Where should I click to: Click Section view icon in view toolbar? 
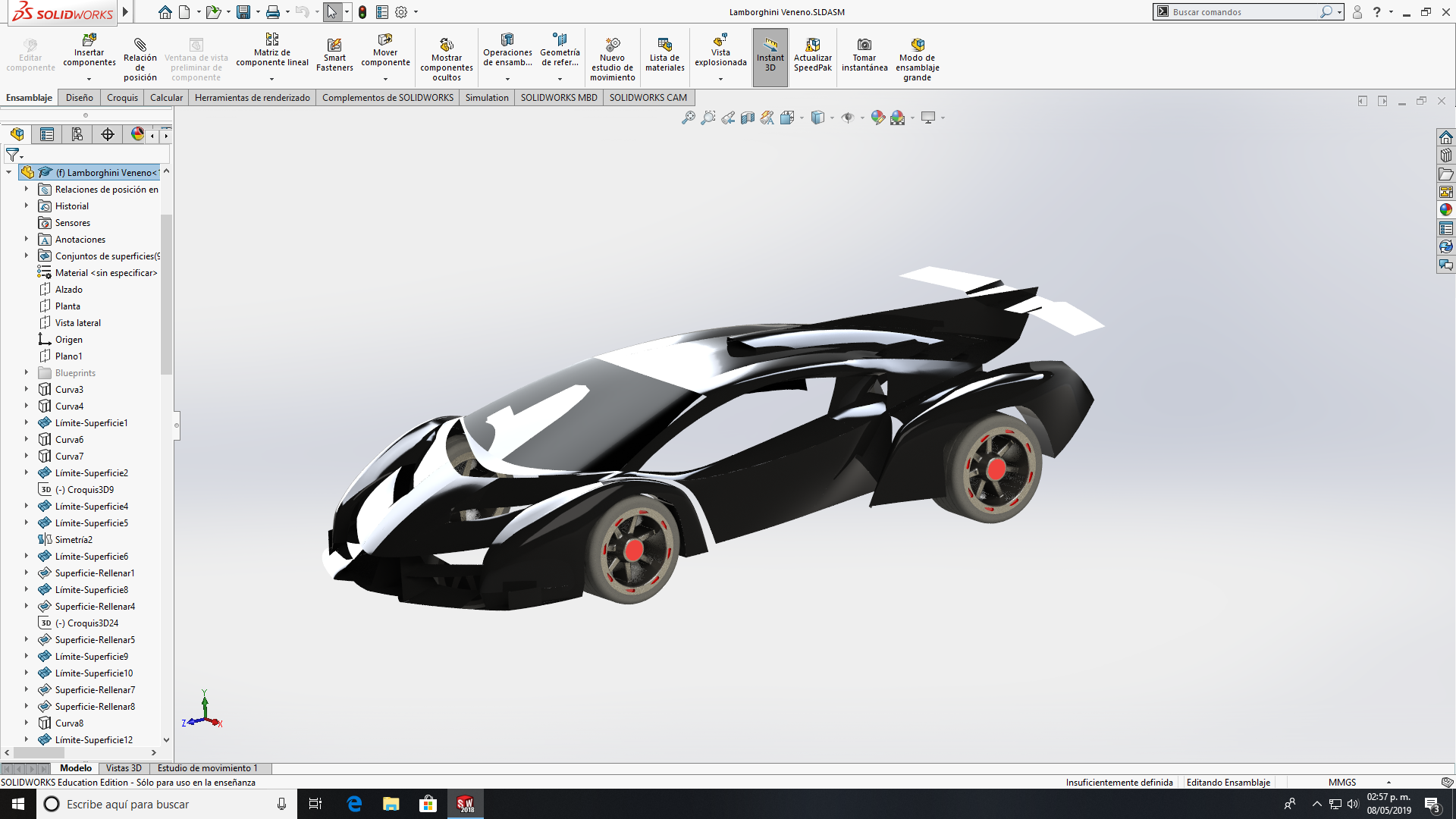click(x=748, y=118)
